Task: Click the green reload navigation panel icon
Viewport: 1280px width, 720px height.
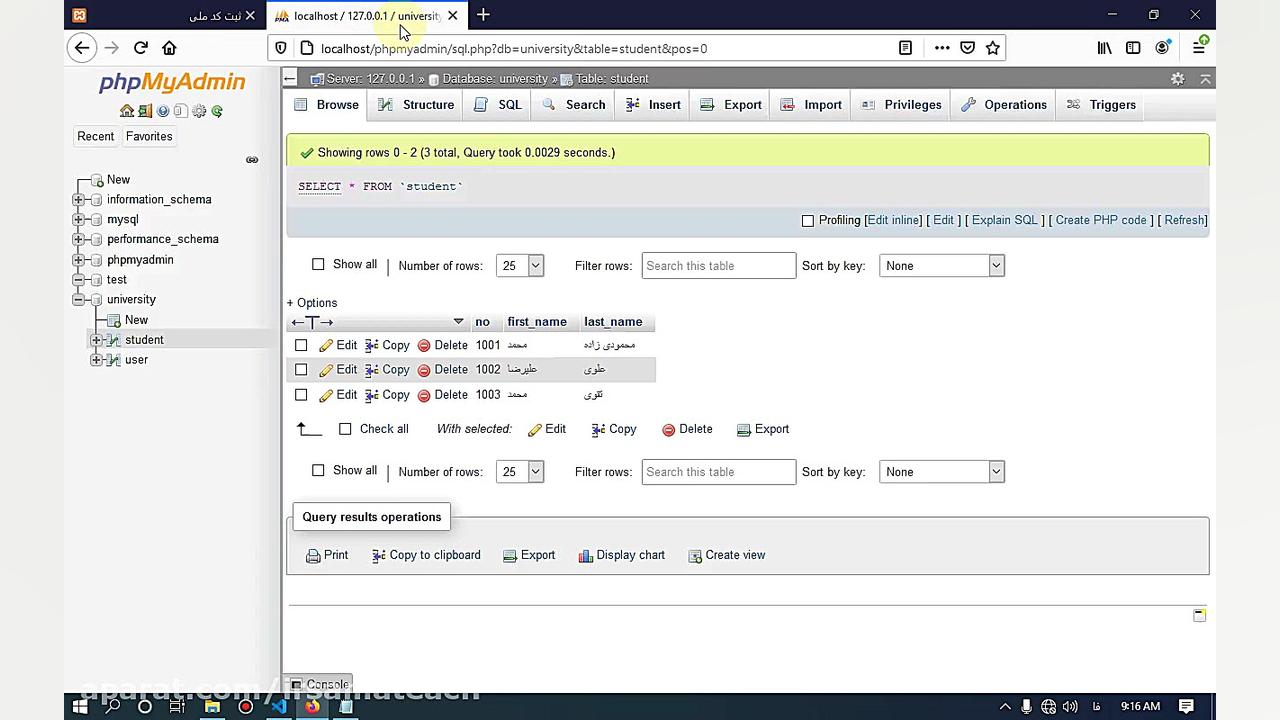Action: pos(217,111)
